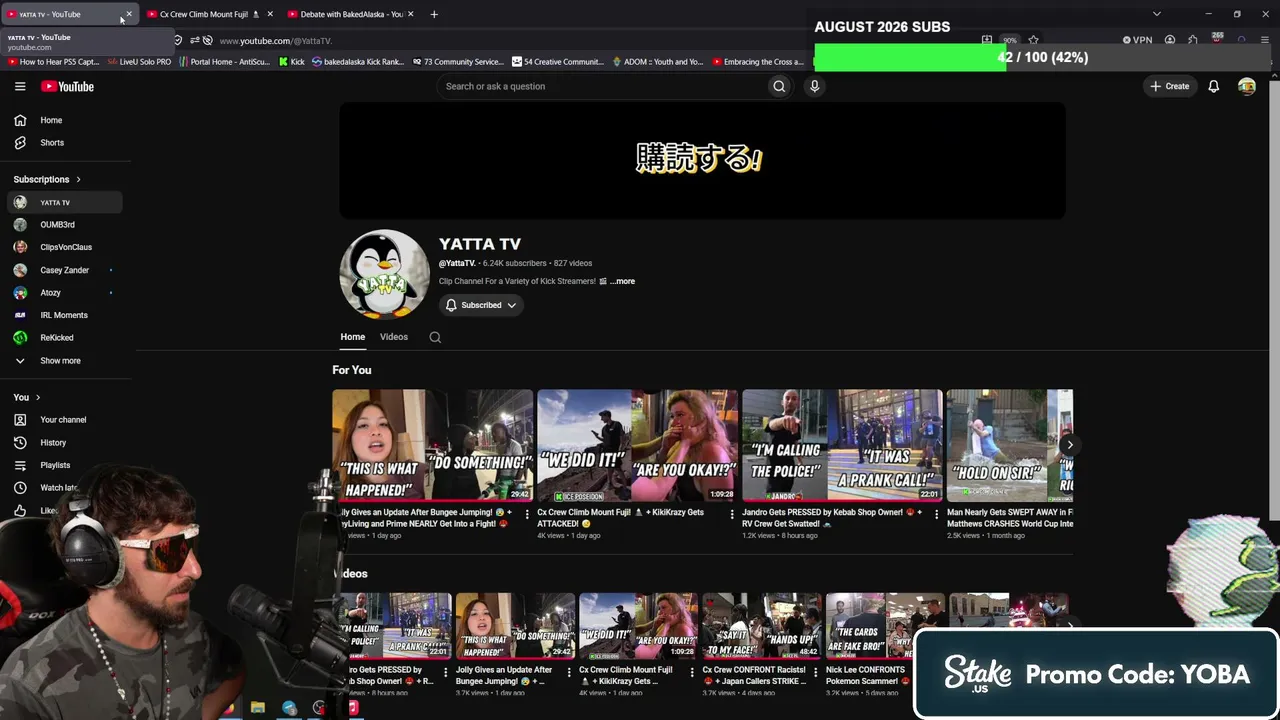Viewport: 1280px width, 720px height.
Task: Show next For You videos
Action: click(1069, 445)
